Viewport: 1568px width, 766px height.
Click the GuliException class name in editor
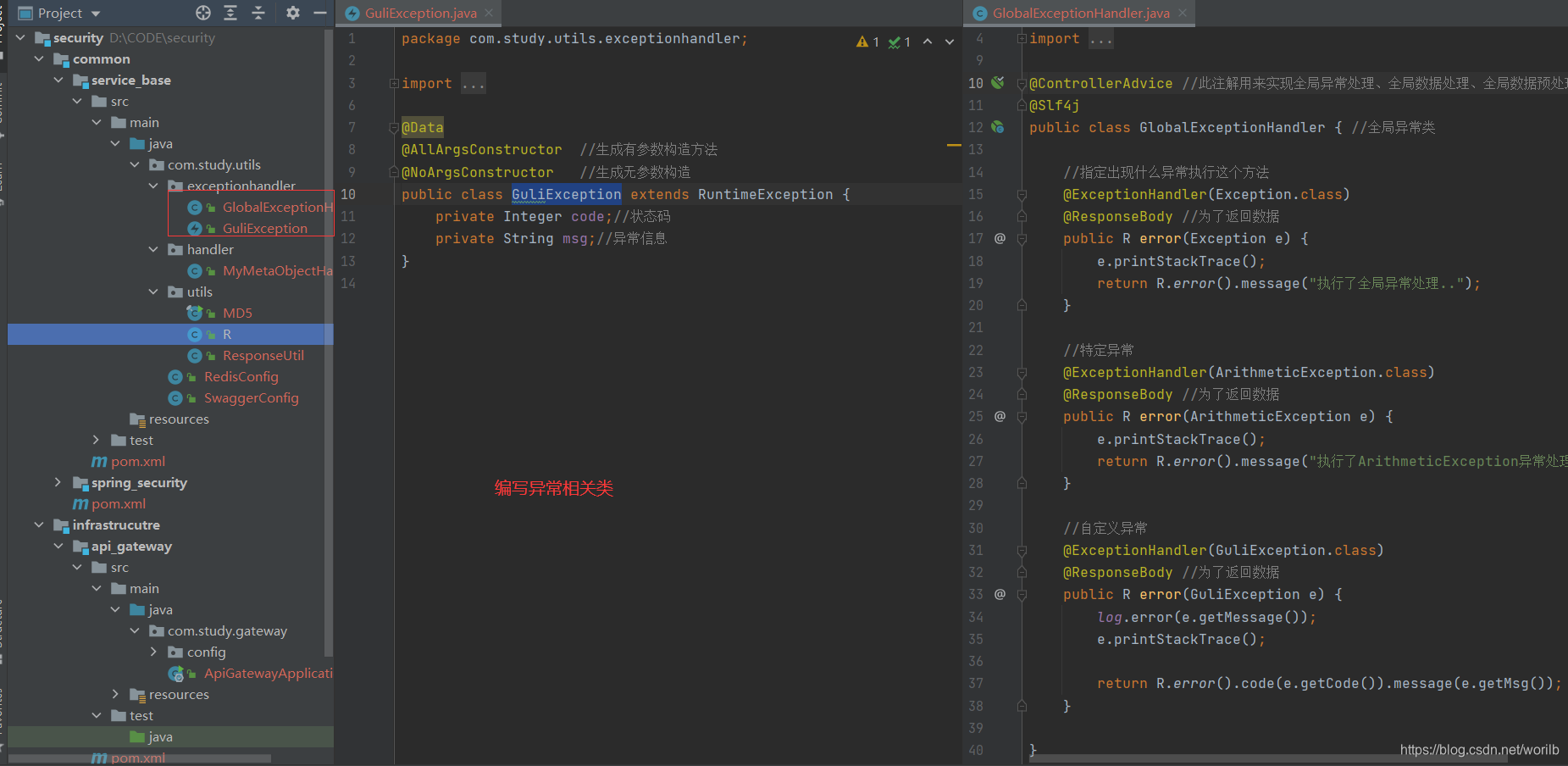[566, 194]
